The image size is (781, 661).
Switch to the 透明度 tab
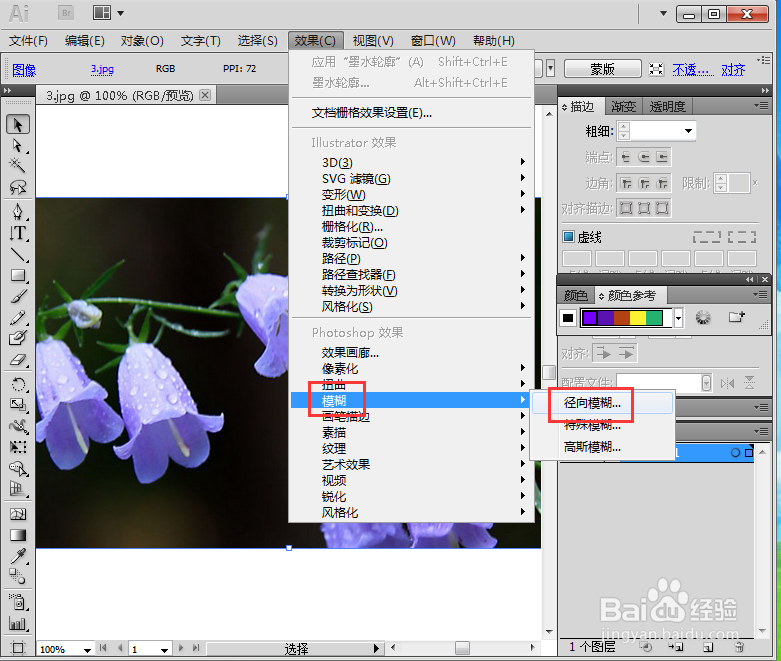[x=667, y=107]
